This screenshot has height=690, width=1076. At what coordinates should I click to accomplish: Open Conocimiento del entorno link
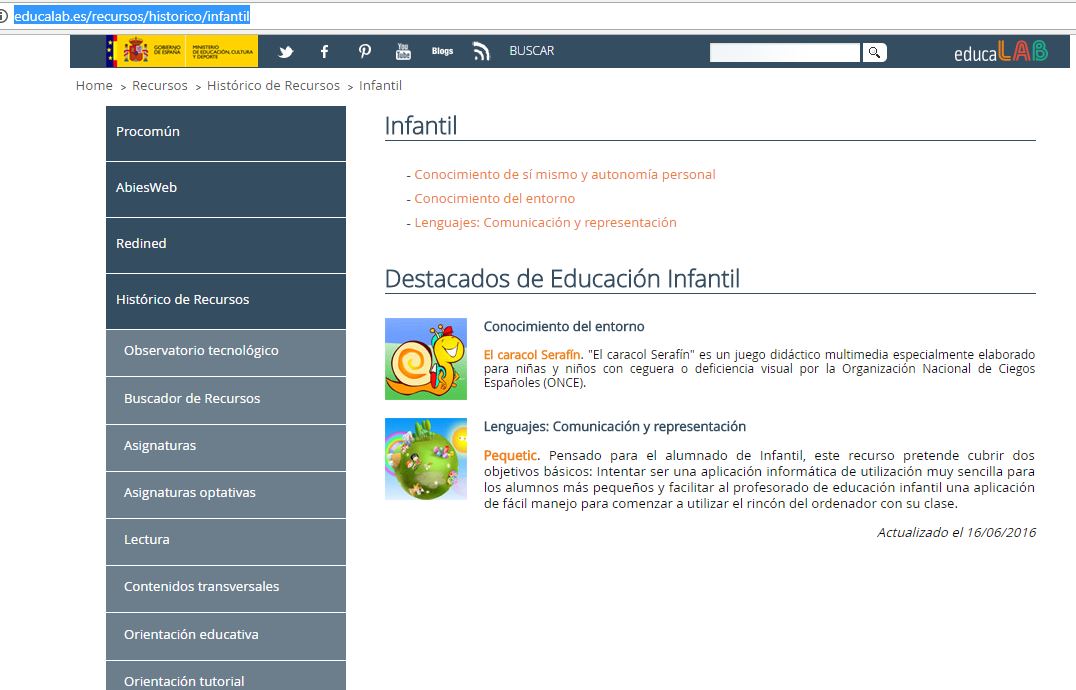point(494,199)
